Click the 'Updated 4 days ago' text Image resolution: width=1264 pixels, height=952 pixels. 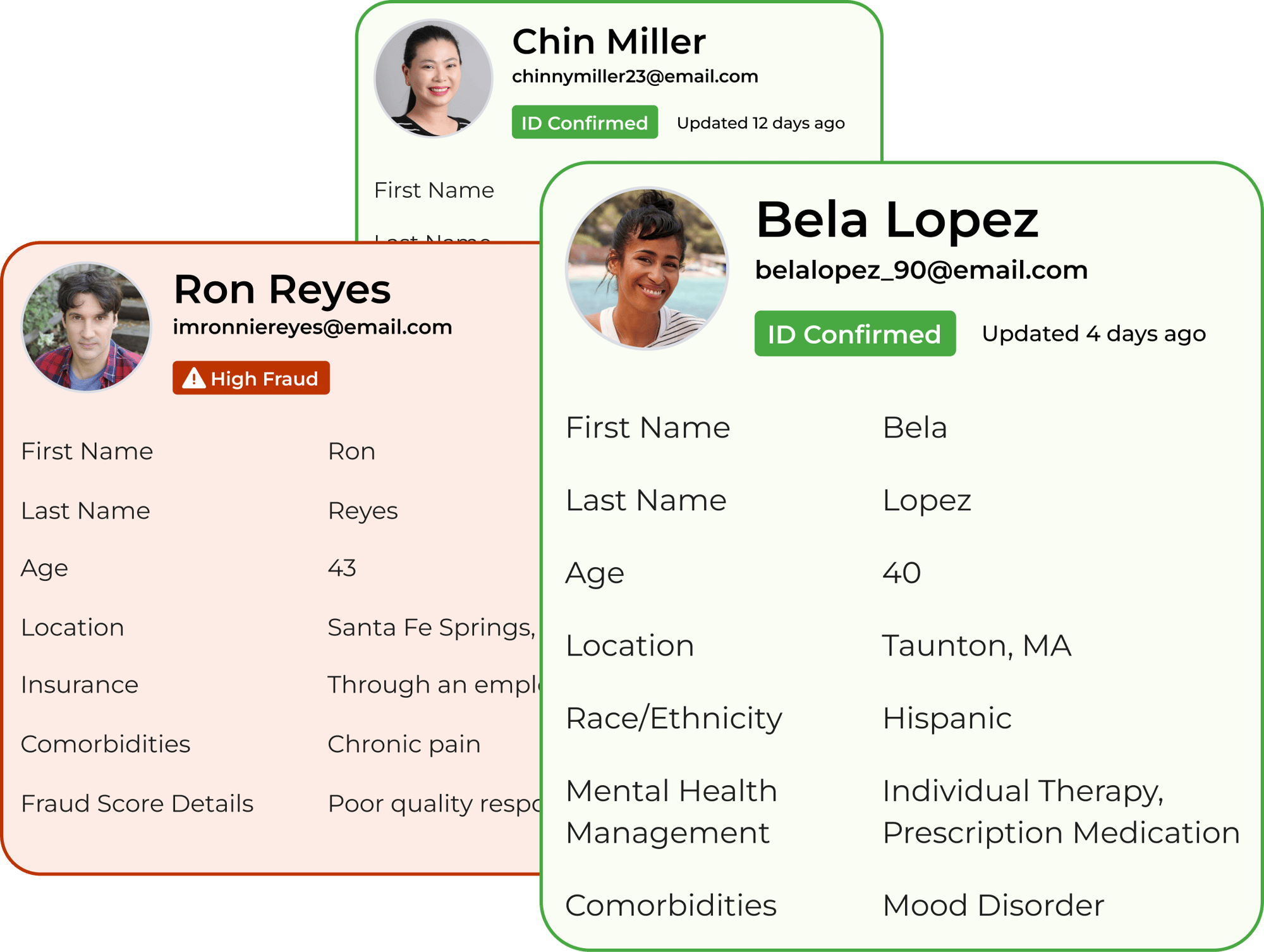click(1093, 334)
